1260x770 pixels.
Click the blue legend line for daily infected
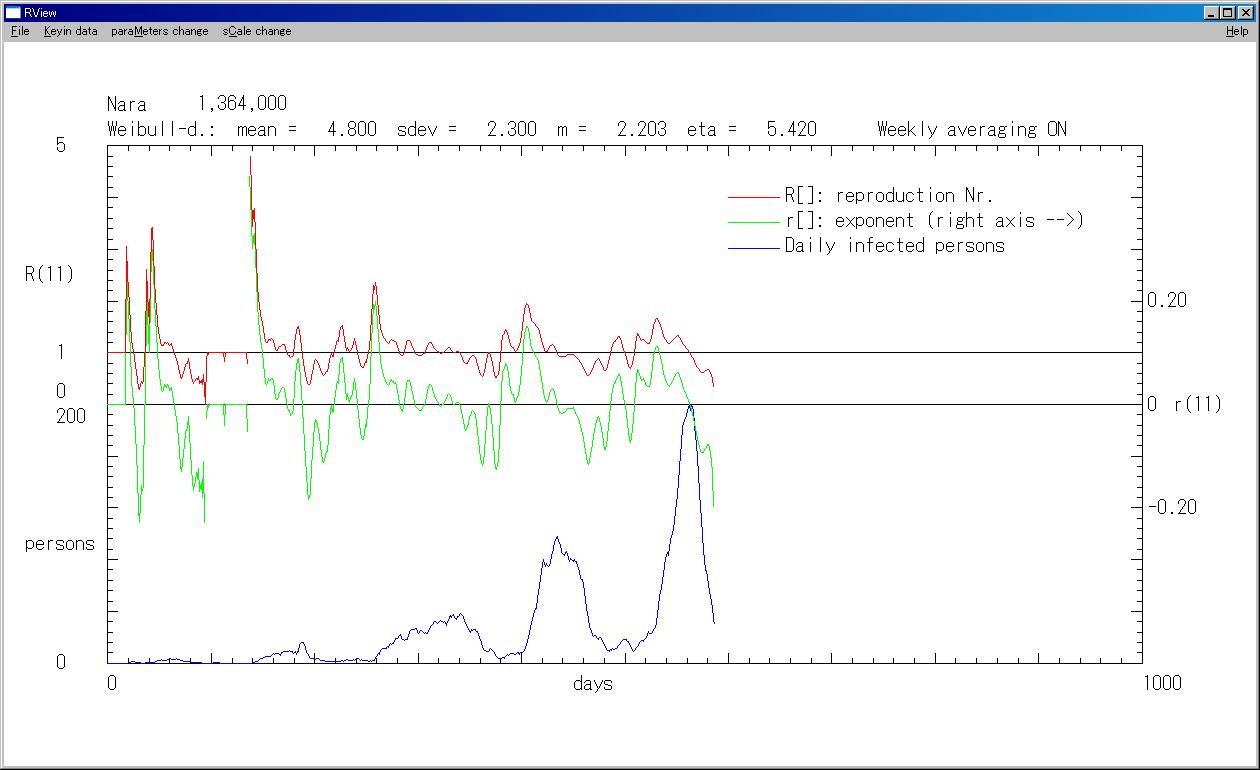pos(754,247)
